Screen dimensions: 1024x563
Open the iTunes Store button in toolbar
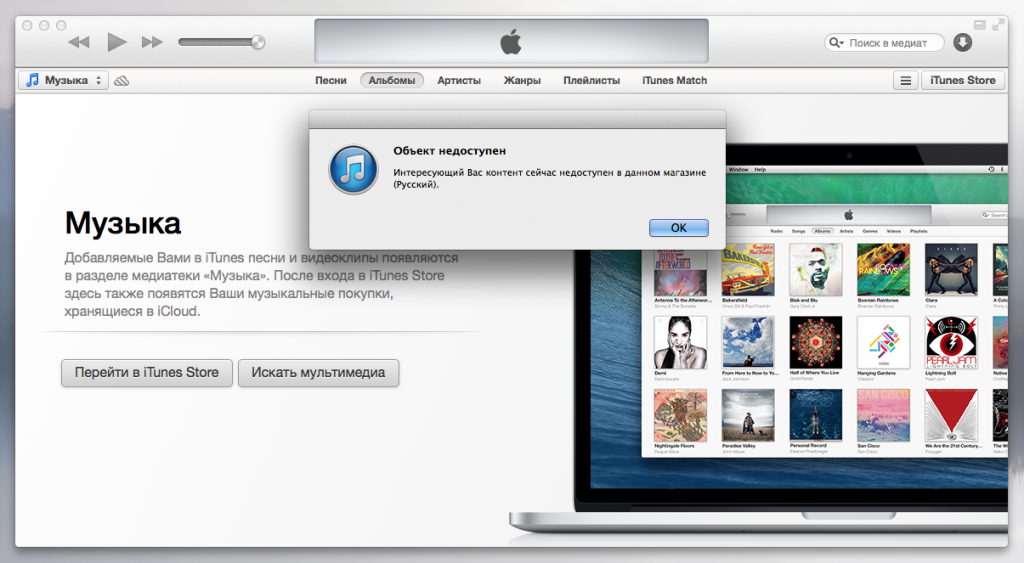(963, 80)
